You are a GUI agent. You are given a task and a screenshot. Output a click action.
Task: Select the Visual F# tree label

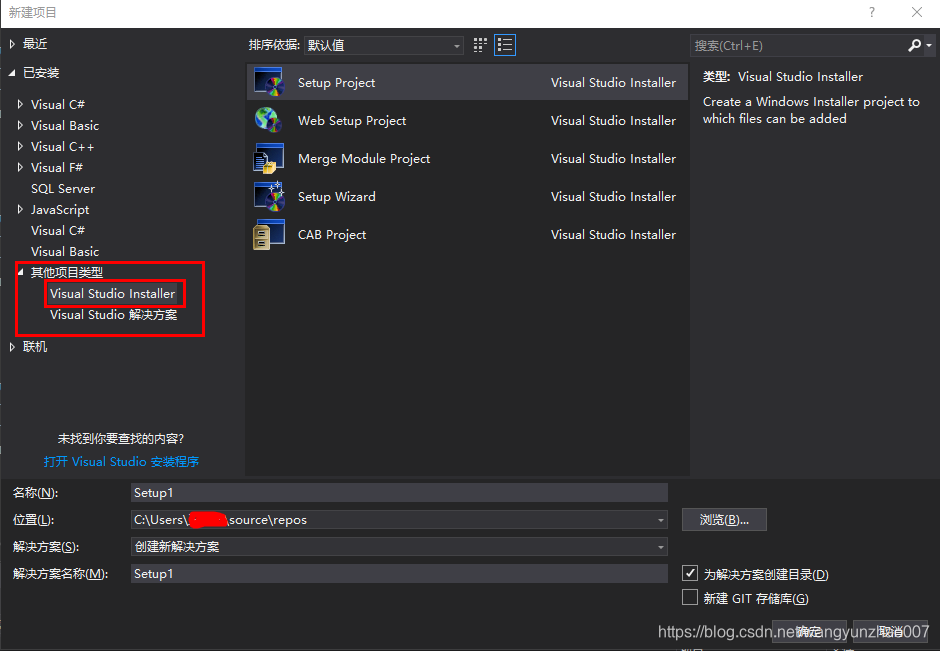coord(57,168)
